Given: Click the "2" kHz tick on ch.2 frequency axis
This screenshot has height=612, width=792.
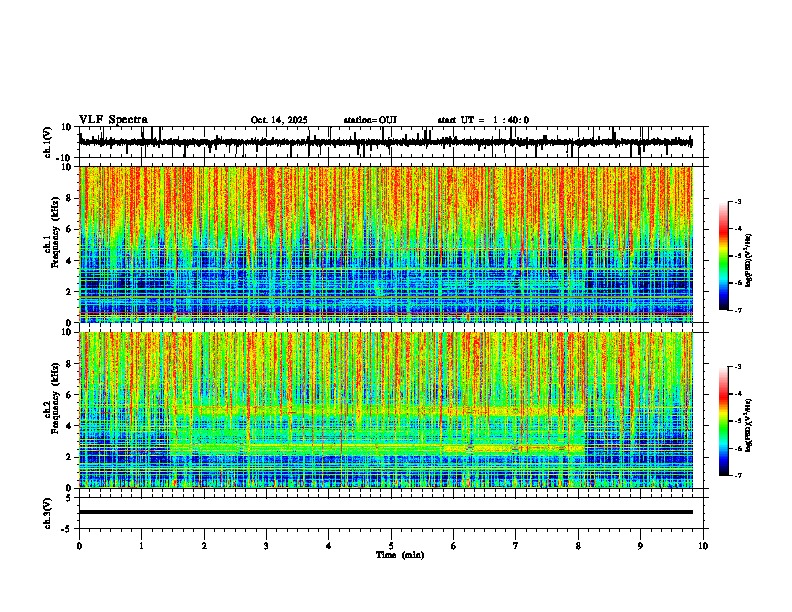Looking at the screenshot, I should click(x=69, y=457).
